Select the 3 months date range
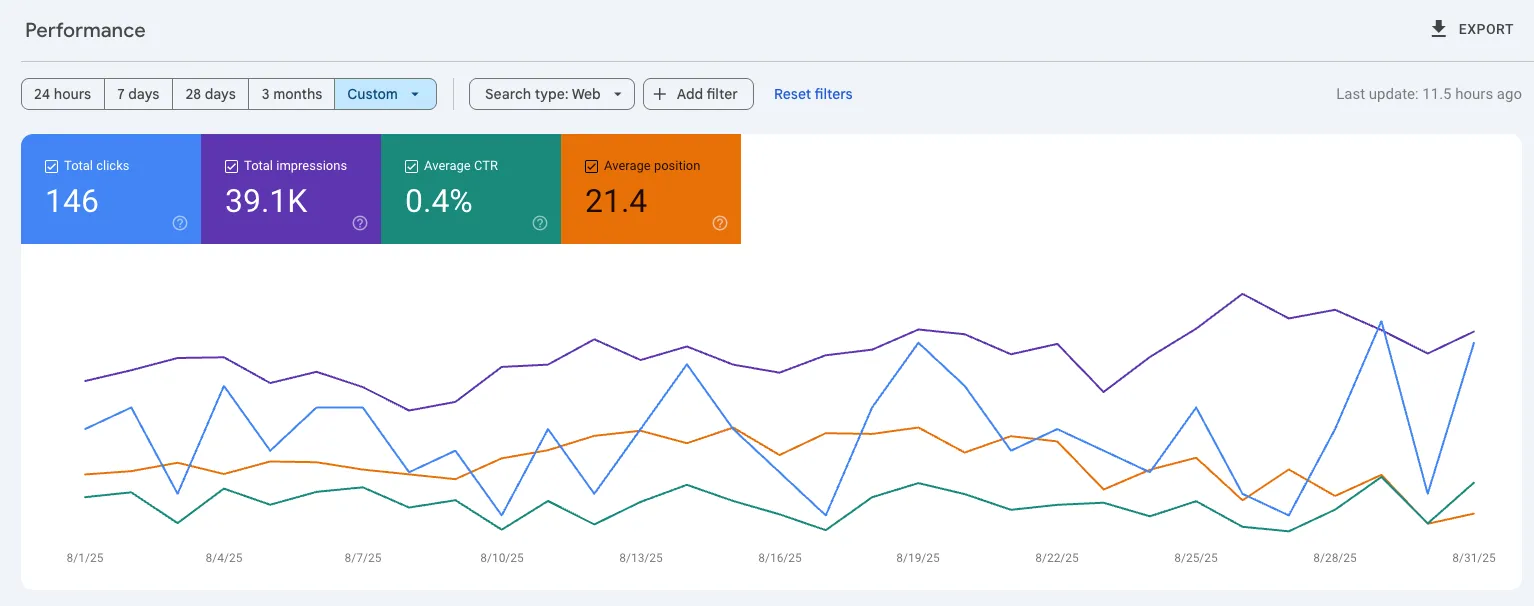1534x606 pixels. point(292,94)
